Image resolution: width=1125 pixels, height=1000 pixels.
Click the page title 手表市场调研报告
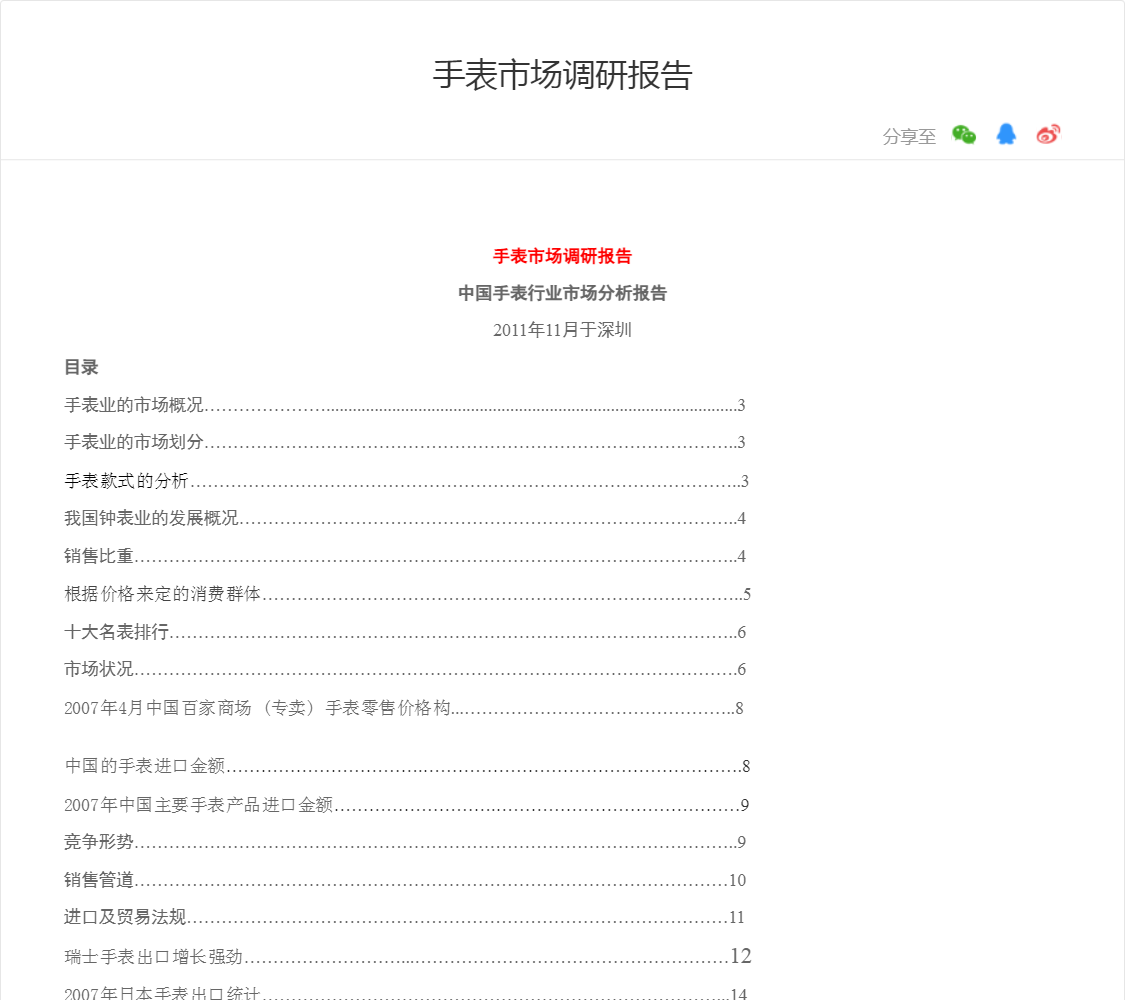coord(562,75)
